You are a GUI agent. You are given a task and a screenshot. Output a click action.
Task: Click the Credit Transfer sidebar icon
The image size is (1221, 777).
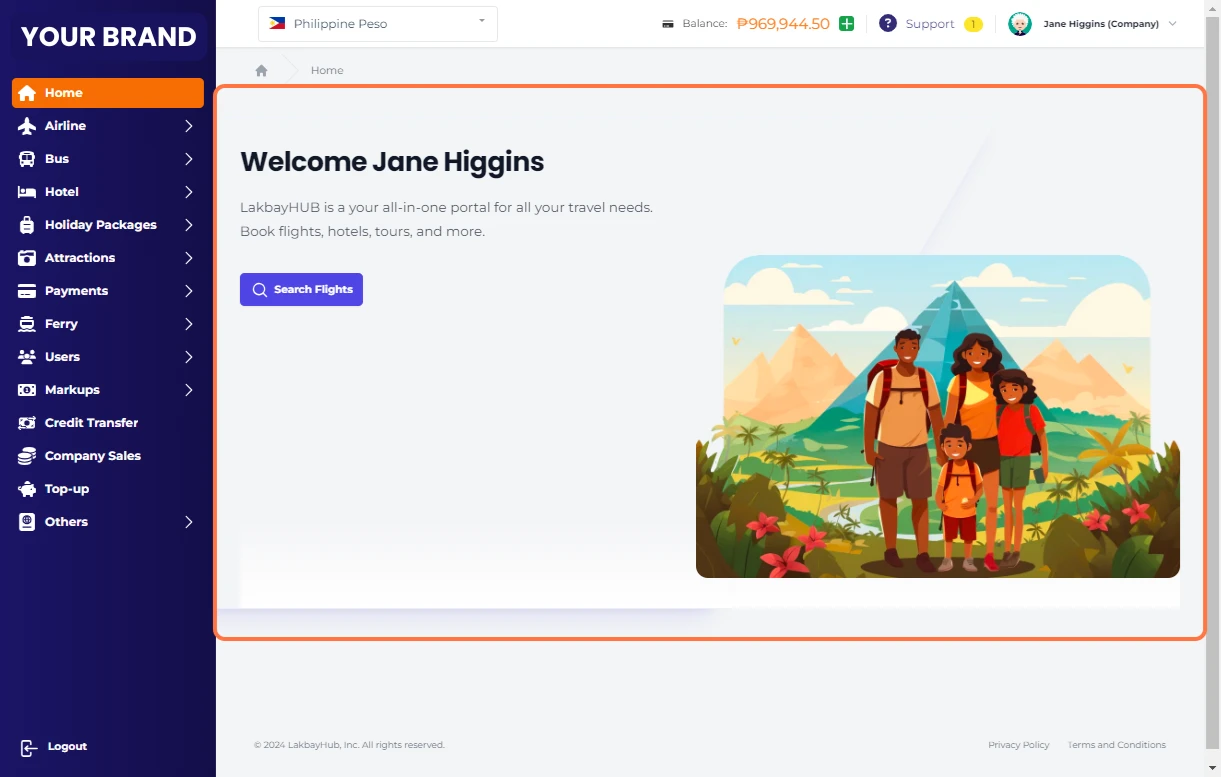[27, 423]
